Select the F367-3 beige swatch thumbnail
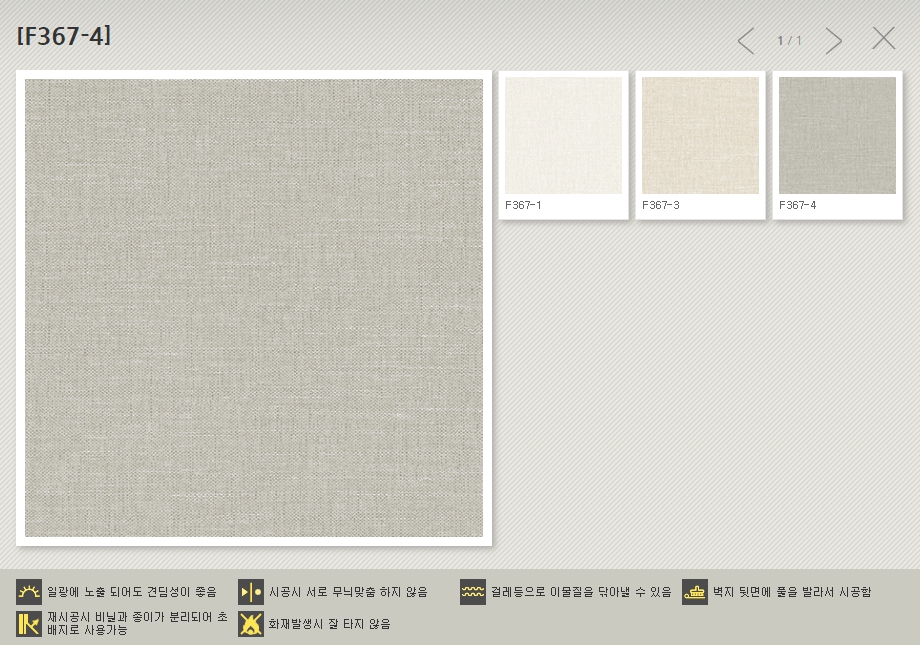This screenshot has width=920, height=645. click(x=700, y=135)
